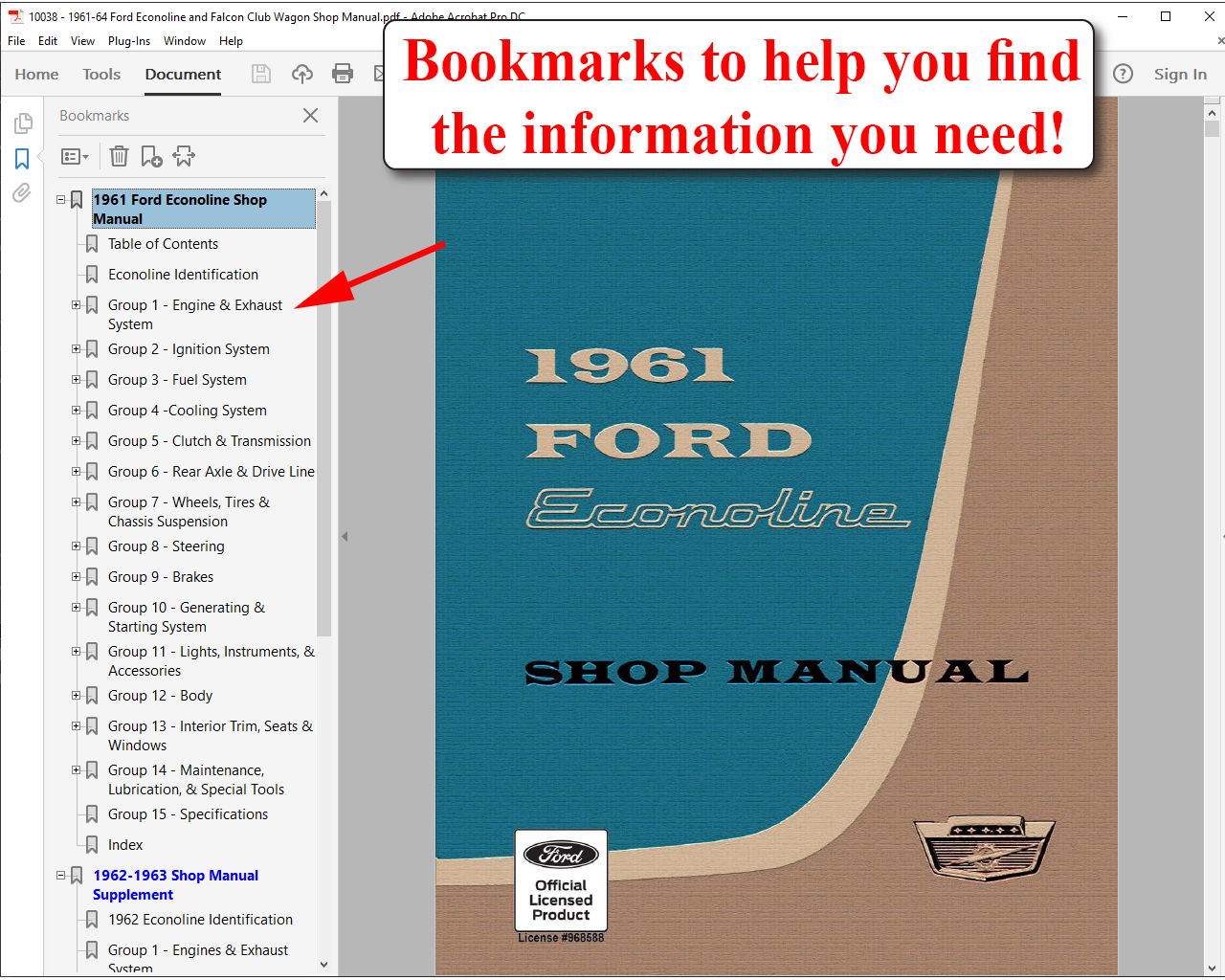
Task: Click the Bookmarks panel title
Action: [x=94, y=116]
